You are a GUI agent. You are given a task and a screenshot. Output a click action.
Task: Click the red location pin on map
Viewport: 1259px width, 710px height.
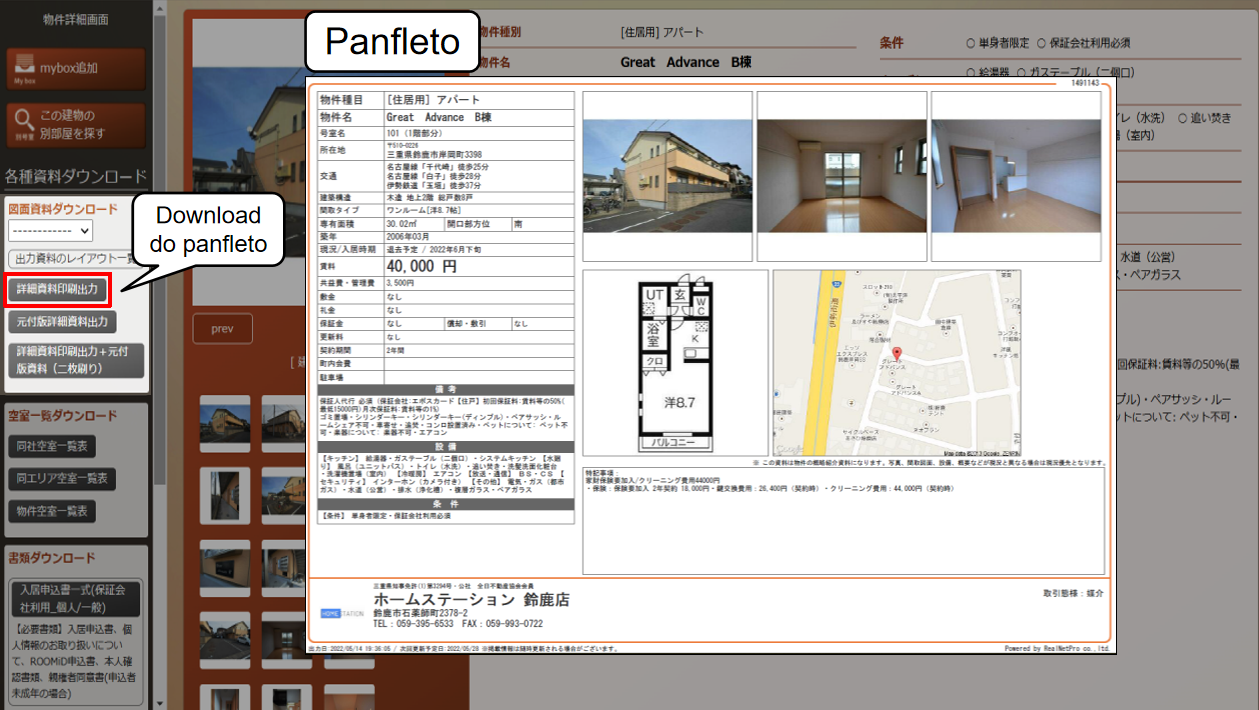(x=896, y=354)
